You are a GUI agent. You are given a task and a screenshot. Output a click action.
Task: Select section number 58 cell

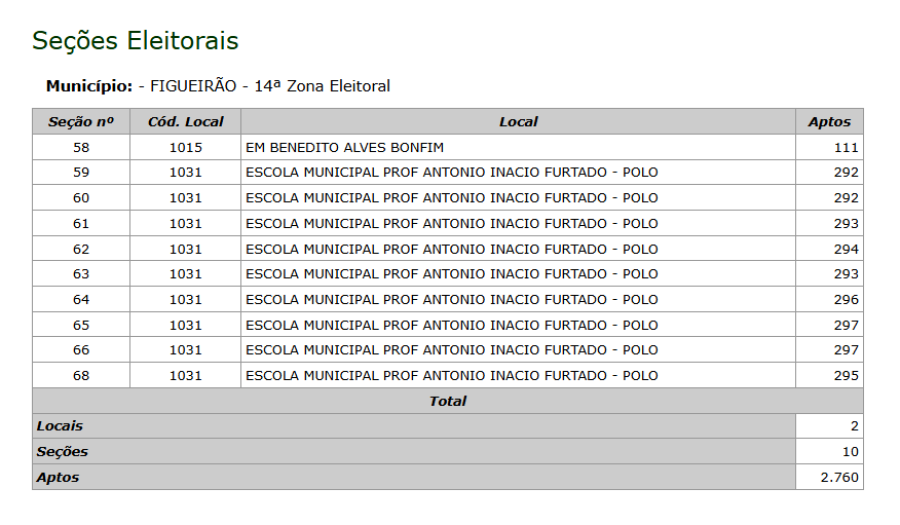click(81, 147)
